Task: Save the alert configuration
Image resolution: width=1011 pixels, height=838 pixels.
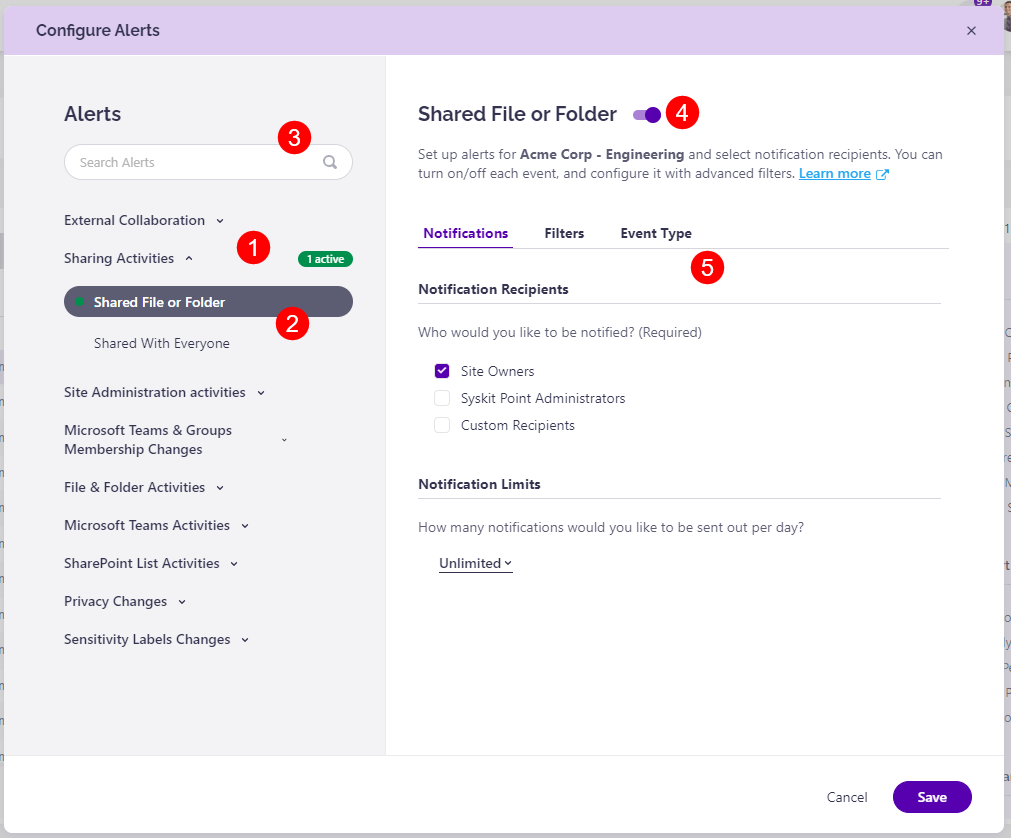Action: [x=931, y=797]
